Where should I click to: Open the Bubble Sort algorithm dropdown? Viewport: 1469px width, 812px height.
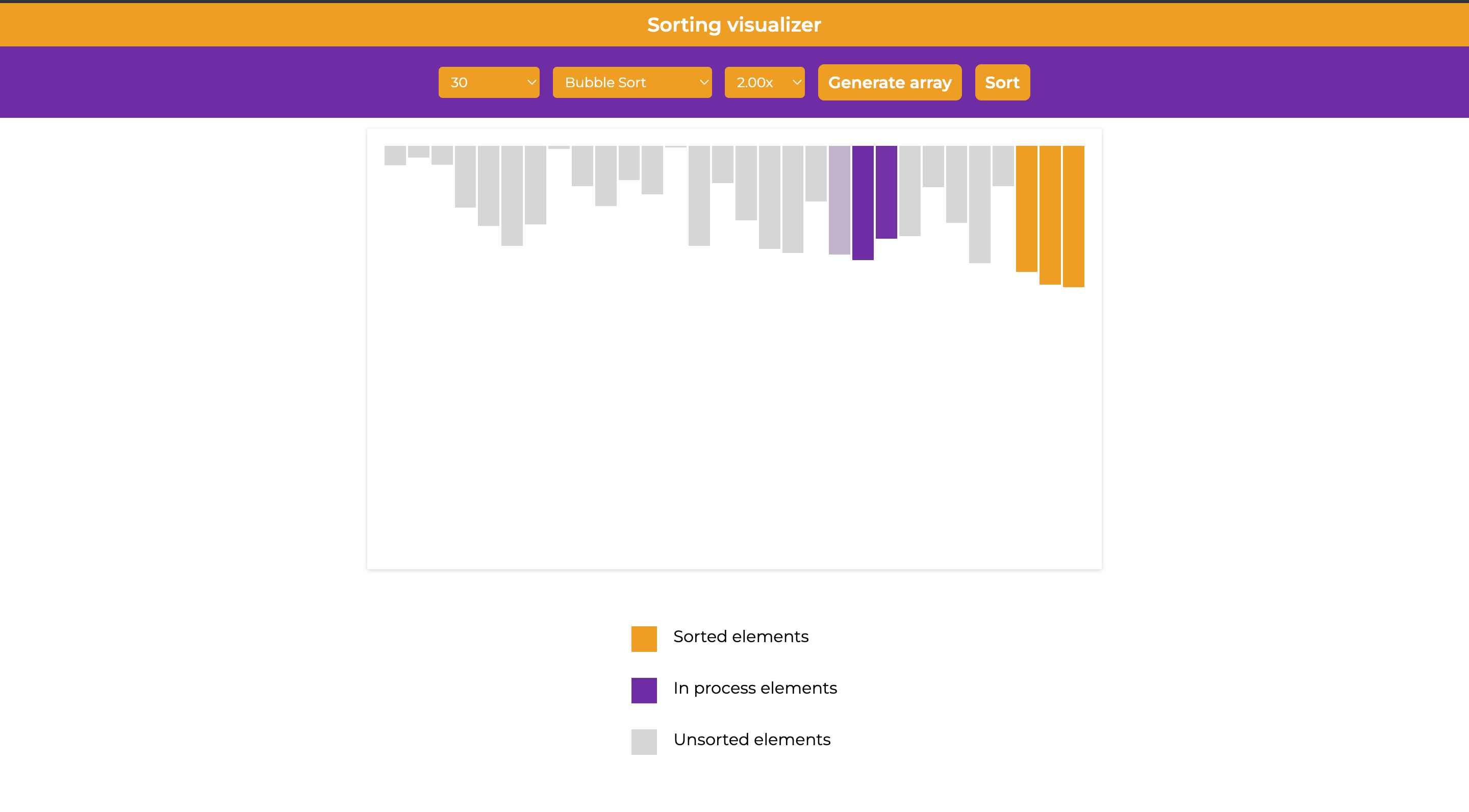(632, 83)
